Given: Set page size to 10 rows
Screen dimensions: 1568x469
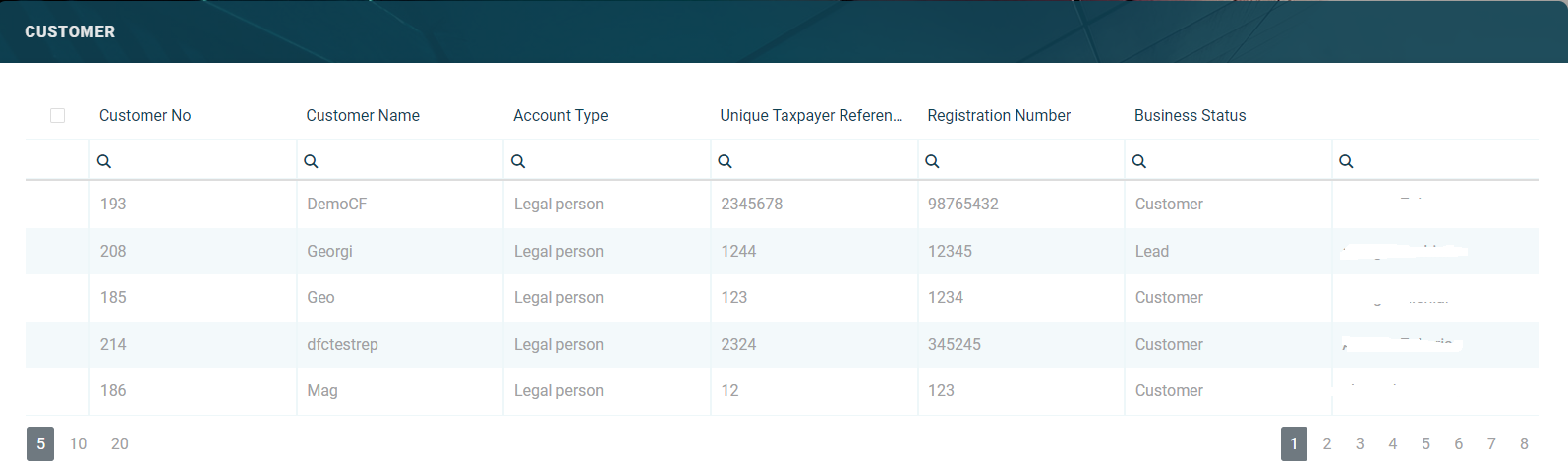Looking at the screenshot, I should (x=78, y=444).
